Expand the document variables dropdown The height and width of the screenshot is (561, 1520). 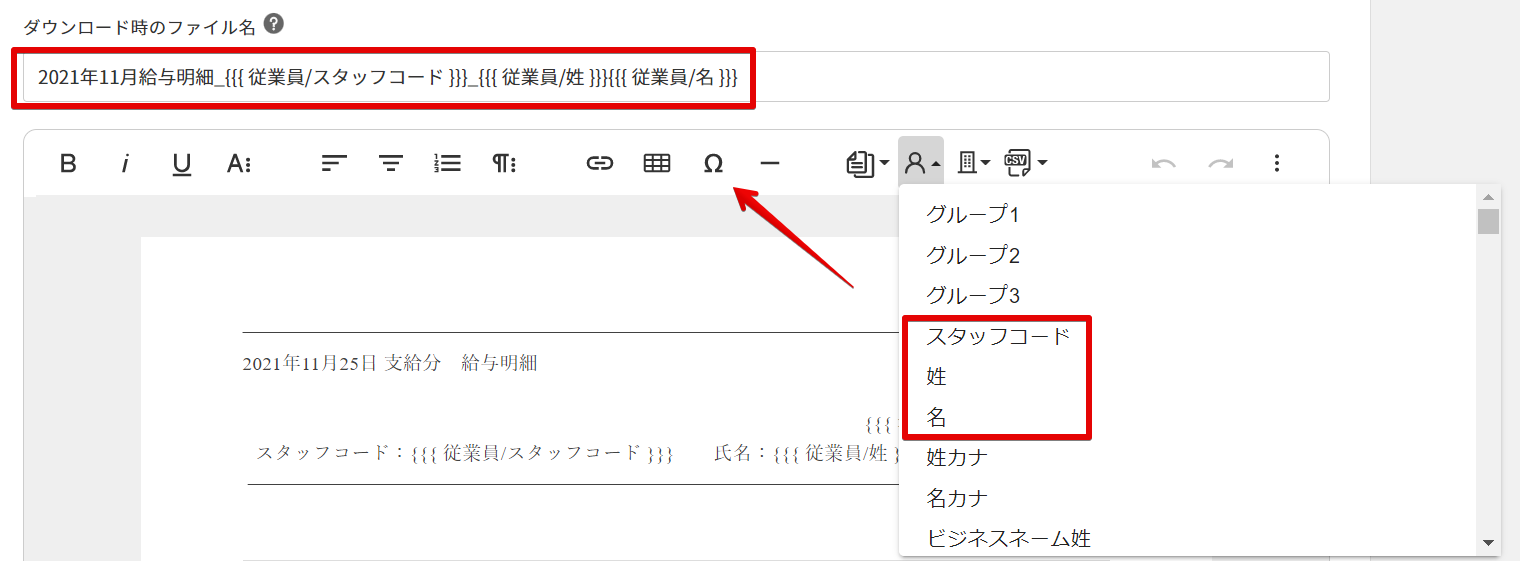click(x=867, y=163)
